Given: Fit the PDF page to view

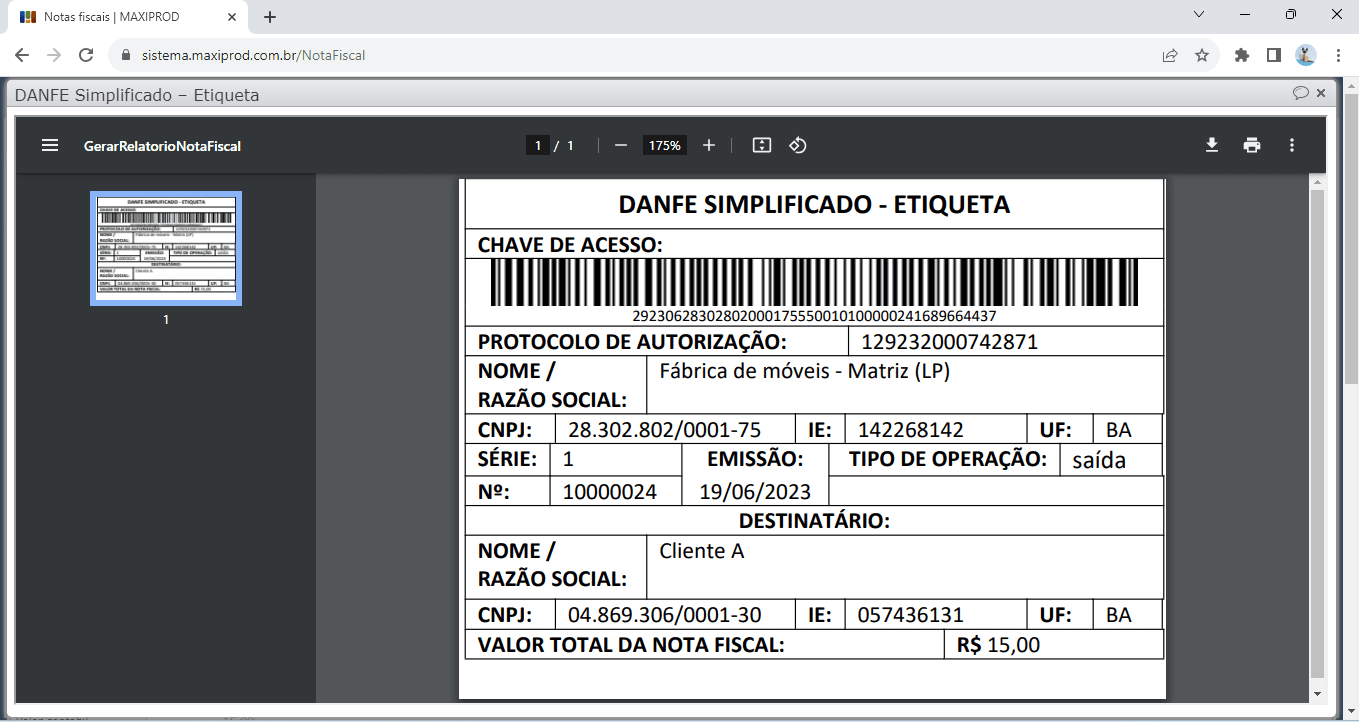Looking at the screenshot, I should point(762,146).
